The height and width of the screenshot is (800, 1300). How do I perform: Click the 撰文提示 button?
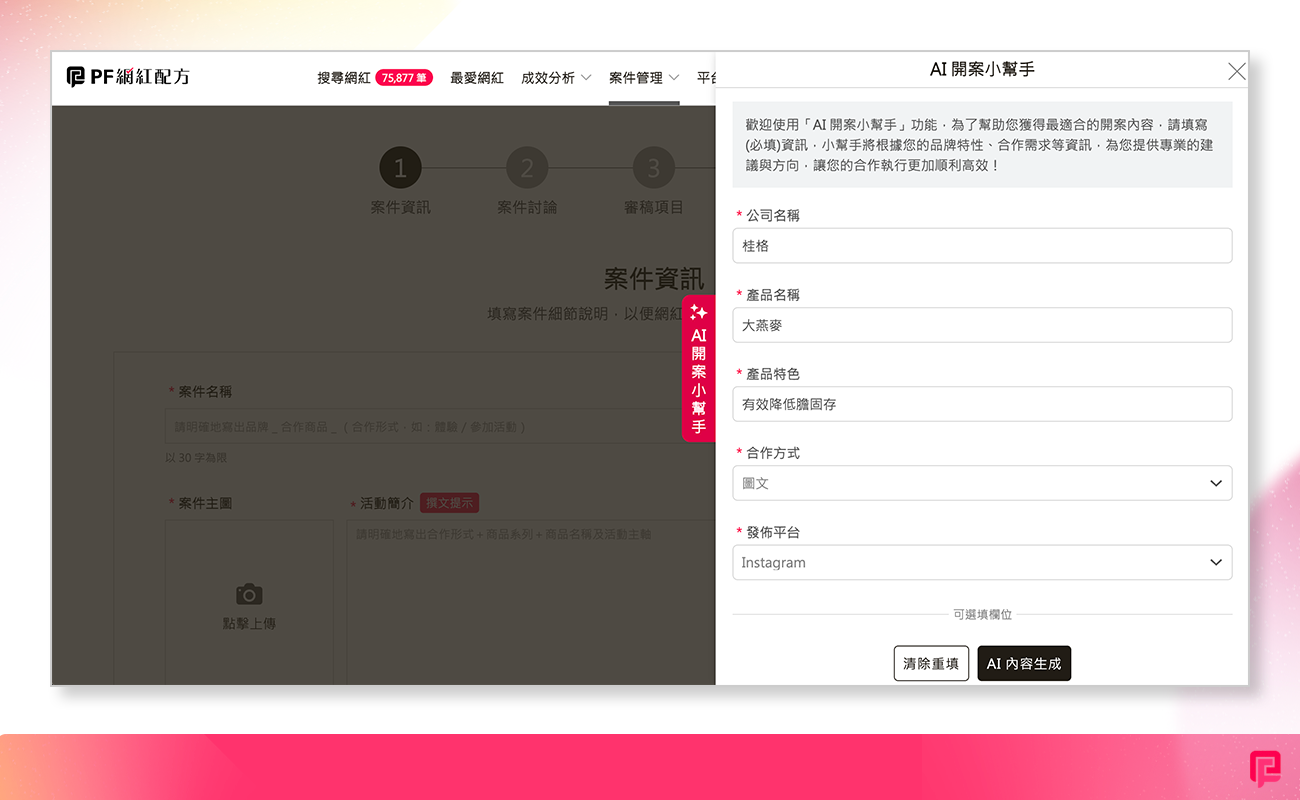point(449,503)
